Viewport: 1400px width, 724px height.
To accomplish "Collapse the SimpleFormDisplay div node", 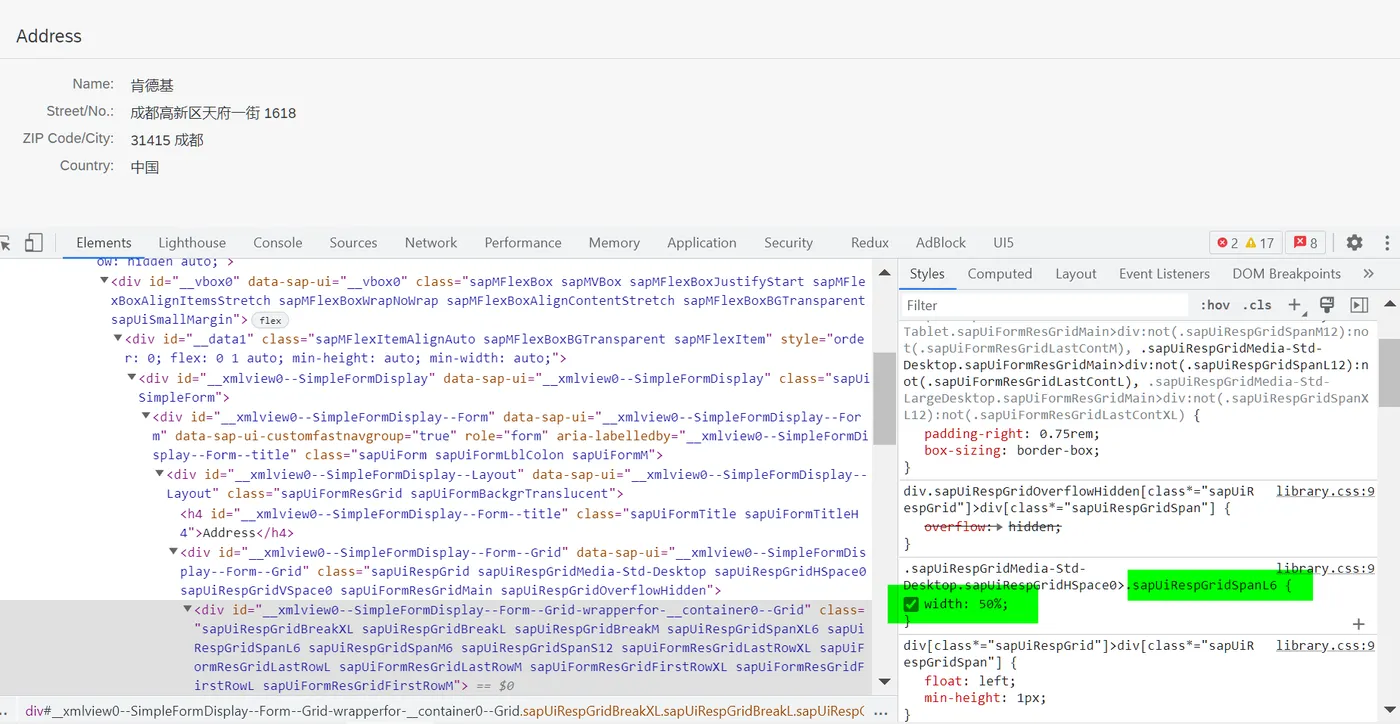I will [x=132, y=378].
